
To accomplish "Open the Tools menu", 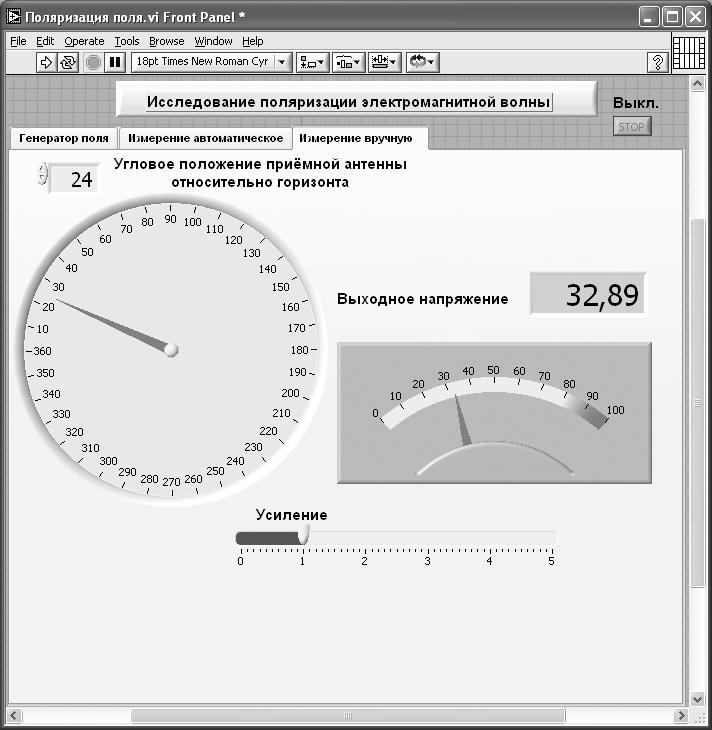I will point(127,41).
